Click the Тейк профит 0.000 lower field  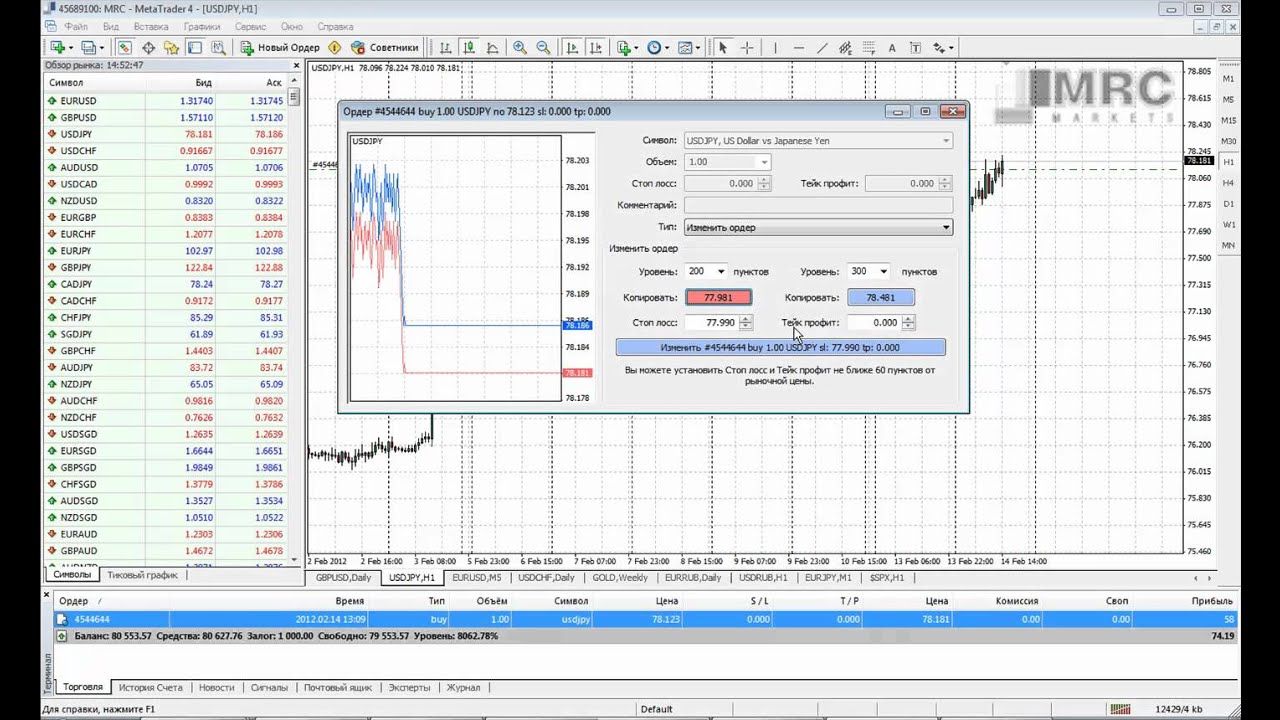(x=873, y=322)
